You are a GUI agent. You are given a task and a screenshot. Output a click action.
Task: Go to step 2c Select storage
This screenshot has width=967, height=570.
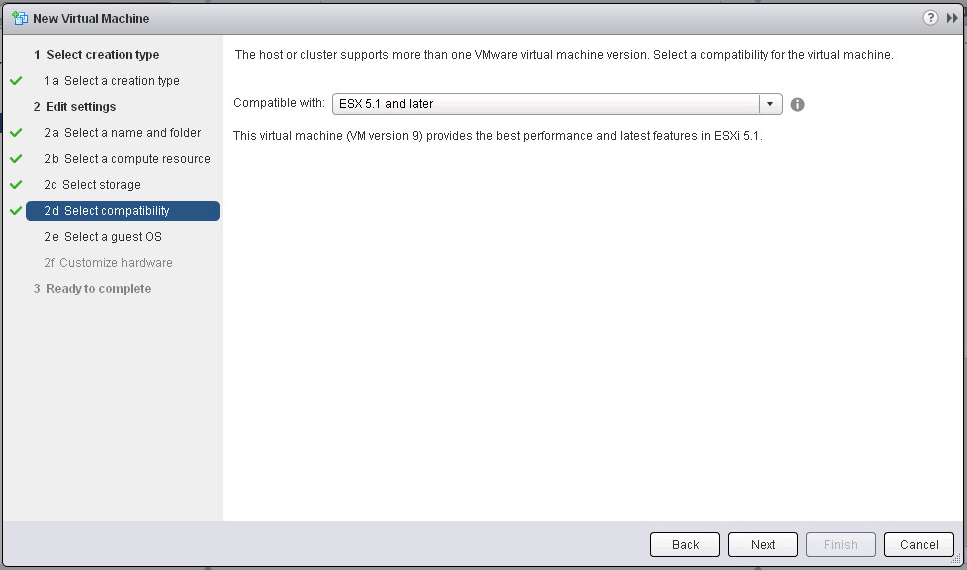tap(92, 184)
